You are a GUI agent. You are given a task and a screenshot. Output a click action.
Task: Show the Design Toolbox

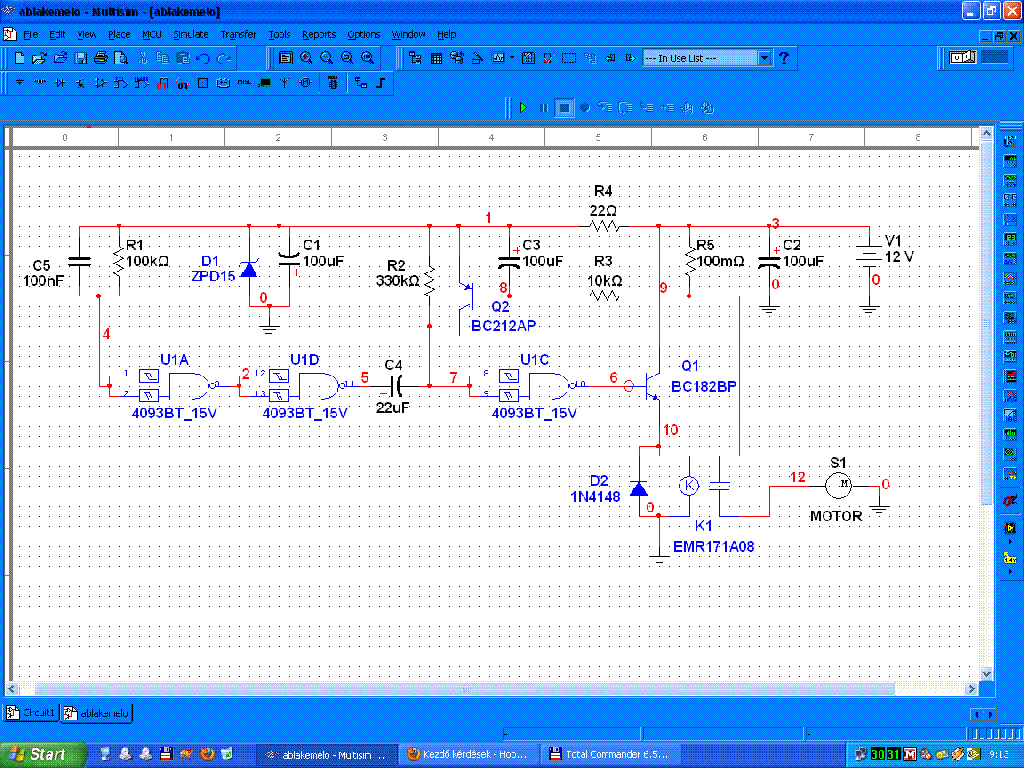click(415, 58)
